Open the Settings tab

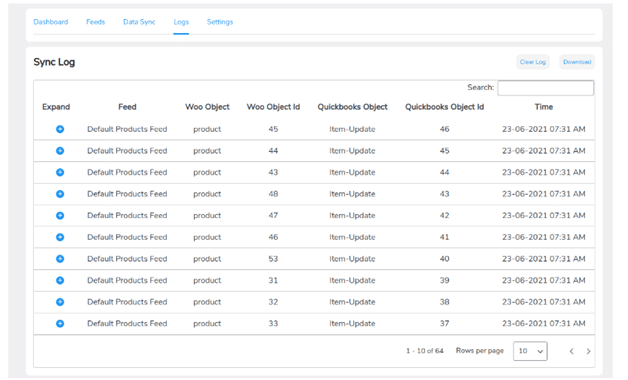(x=220, y=22)
